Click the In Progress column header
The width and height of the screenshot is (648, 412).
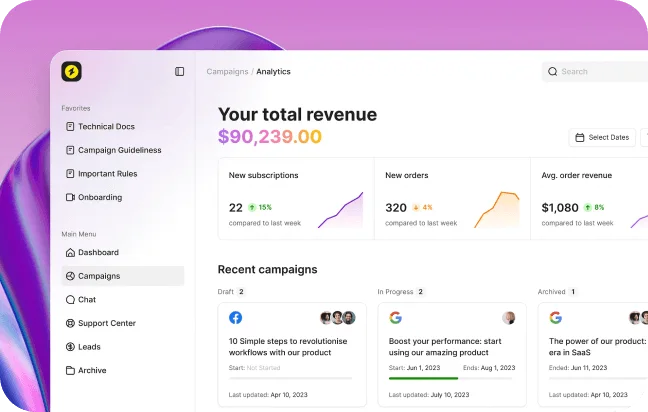(395, 292)
